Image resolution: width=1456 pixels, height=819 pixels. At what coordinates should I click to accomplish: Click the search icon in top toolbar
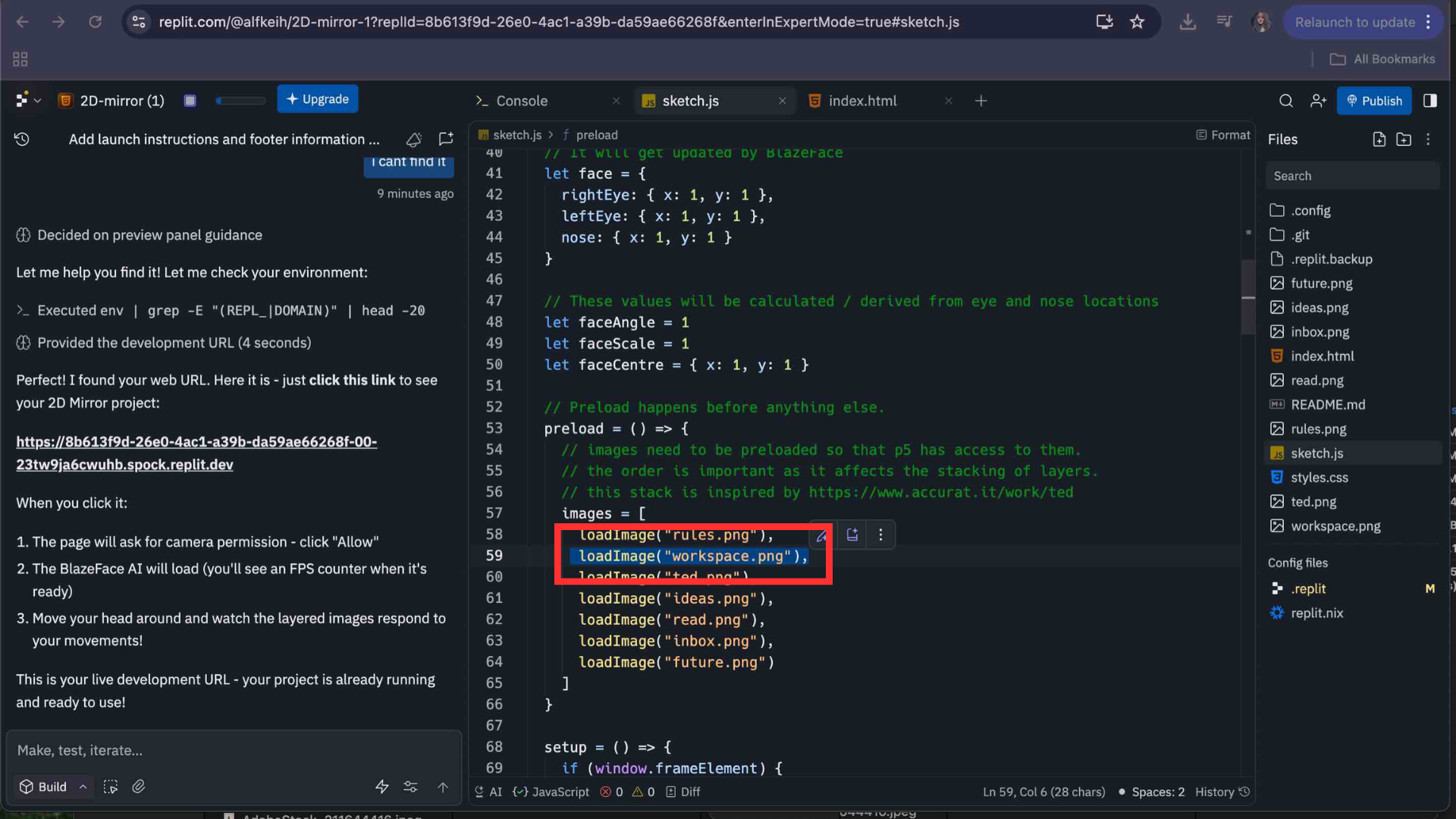pos(1285,101)
